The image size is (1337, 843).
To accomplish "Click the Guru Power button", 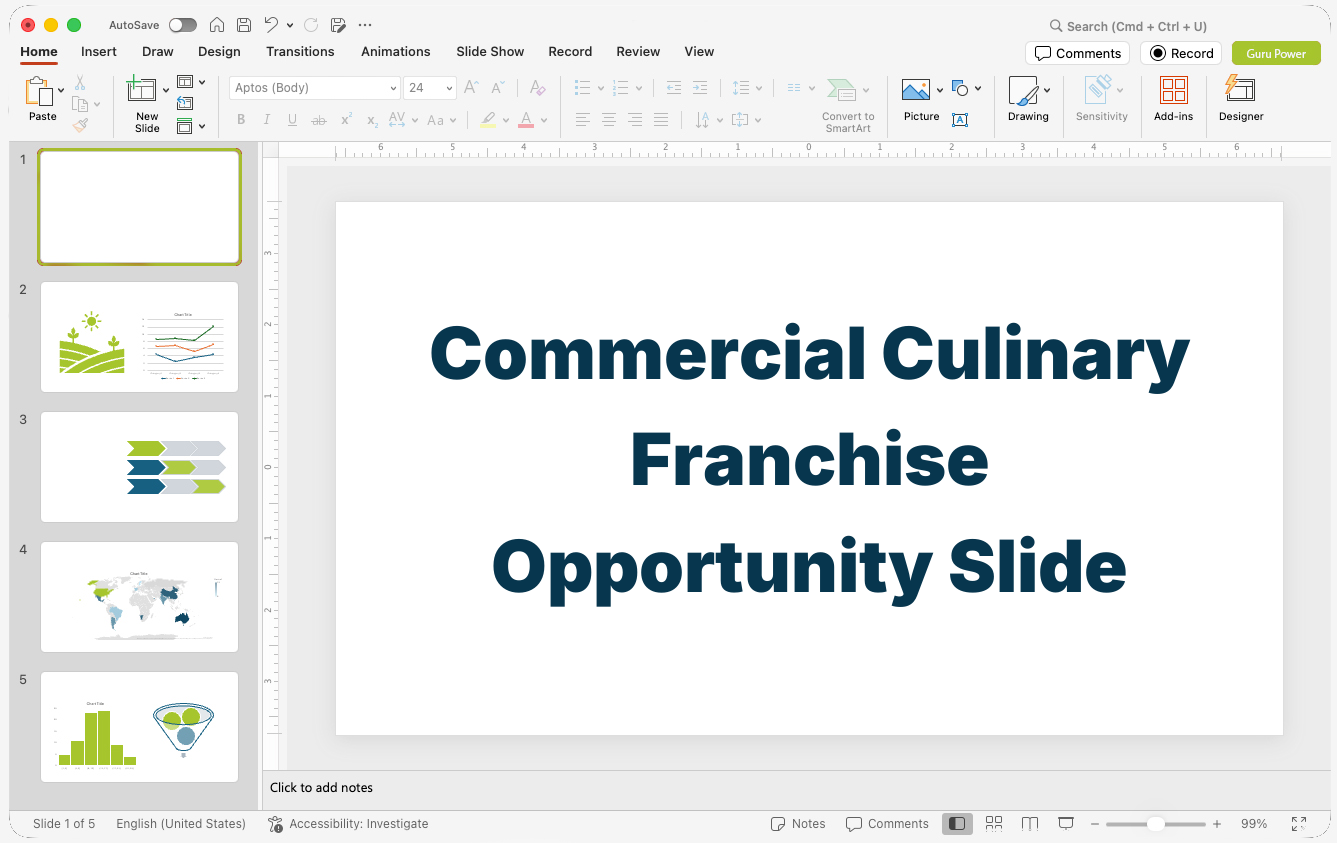I will [x=1276, y=53].
